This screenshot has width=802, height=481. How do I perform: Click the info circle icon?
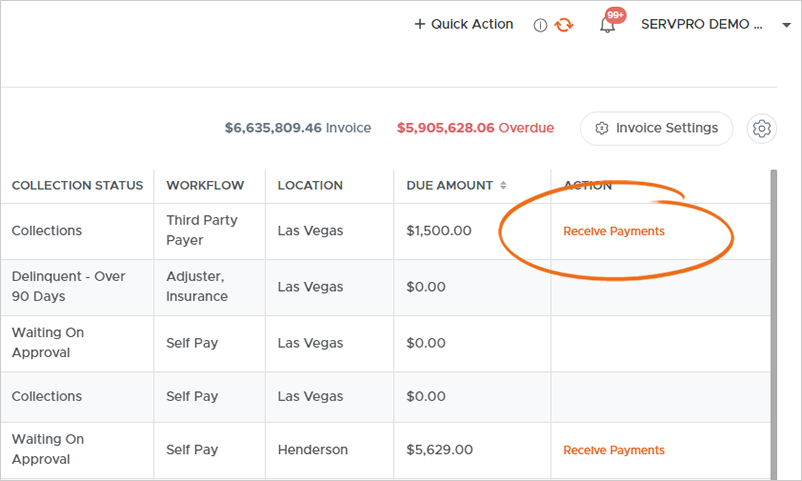(x=540, y=25)
